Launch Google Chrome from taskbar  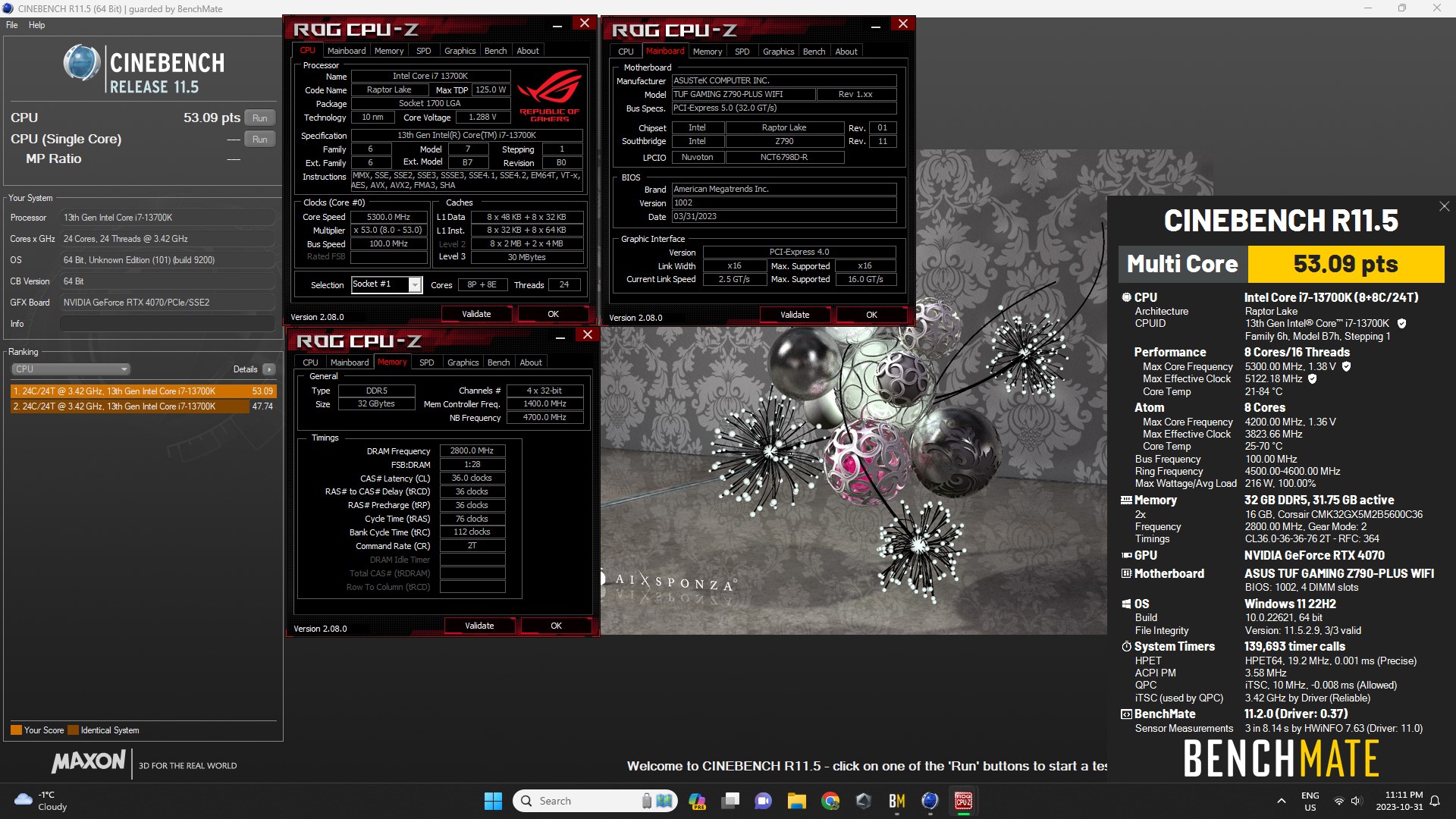pyautogui.click(x=830, y=801)
